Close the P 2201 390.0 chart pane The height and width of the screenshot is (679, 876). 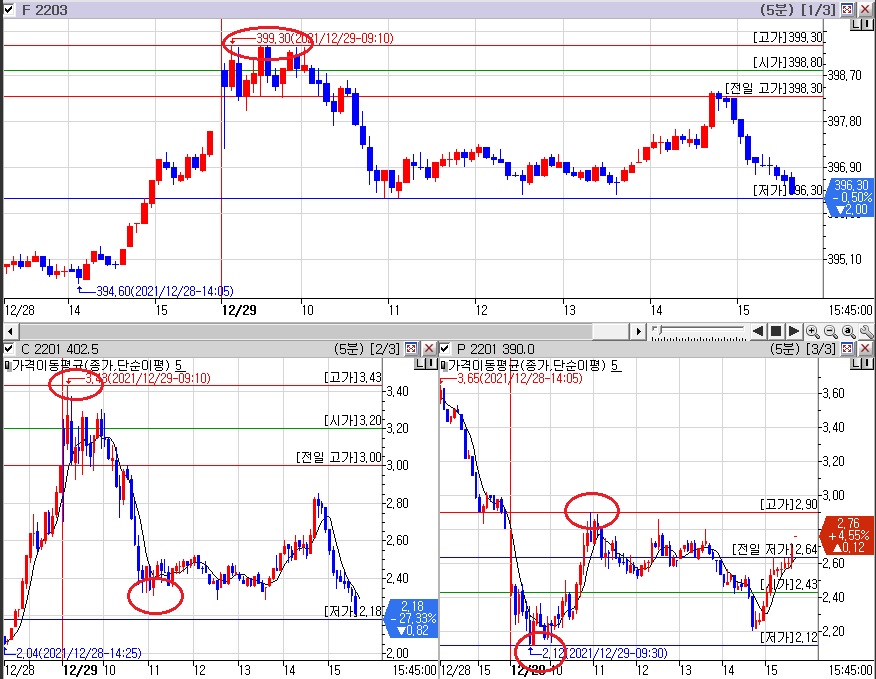(x=864, y=349)
